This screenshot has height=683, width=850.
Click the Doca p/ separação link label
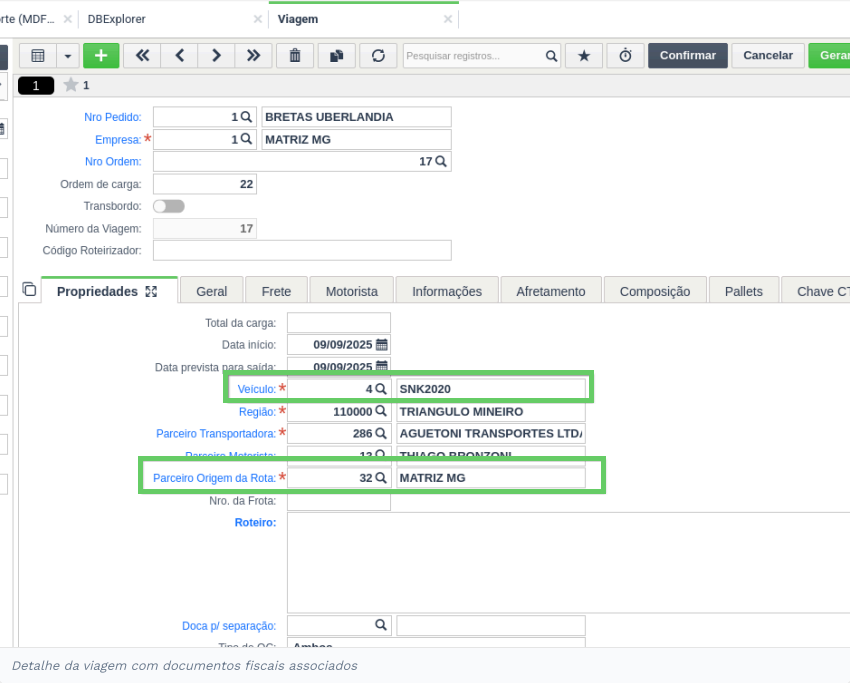click(x=229, y=626)
